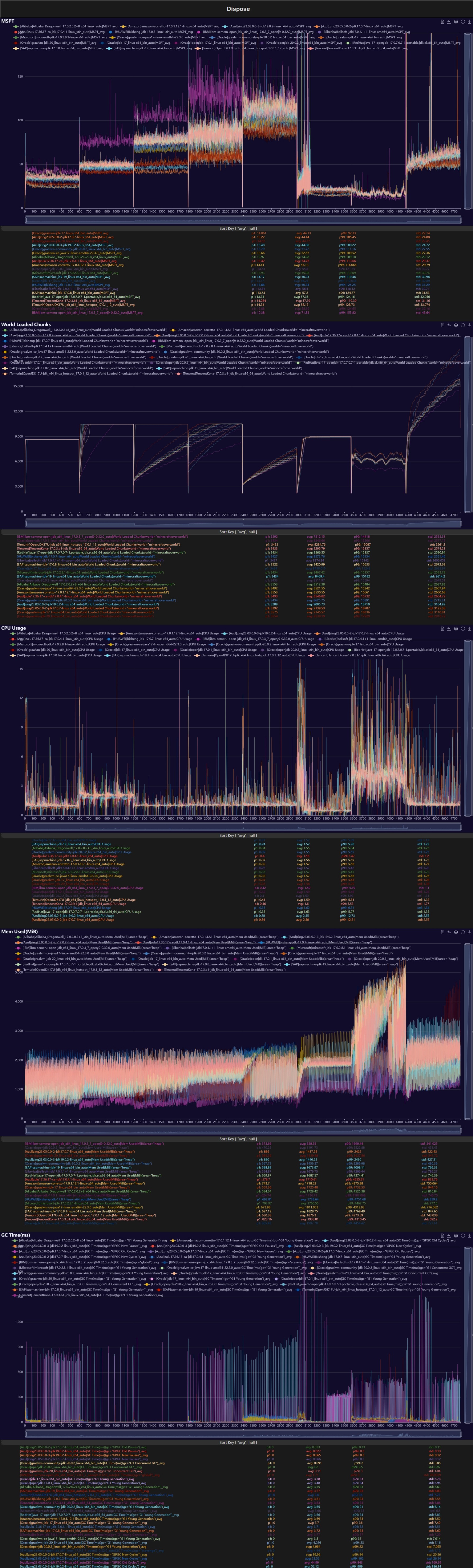The image size is (473, 1568).
Task: Open data view of World Loaded Chunks chart
Action: (443, 325)
